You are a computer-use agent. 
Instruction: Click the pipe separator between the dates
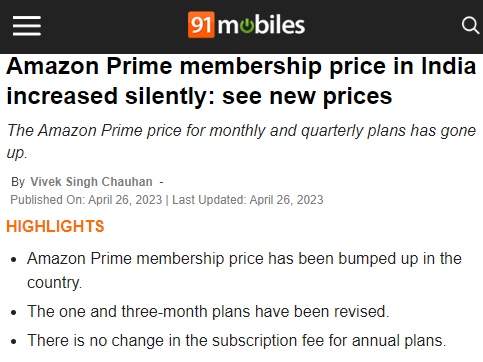(167, 200)
